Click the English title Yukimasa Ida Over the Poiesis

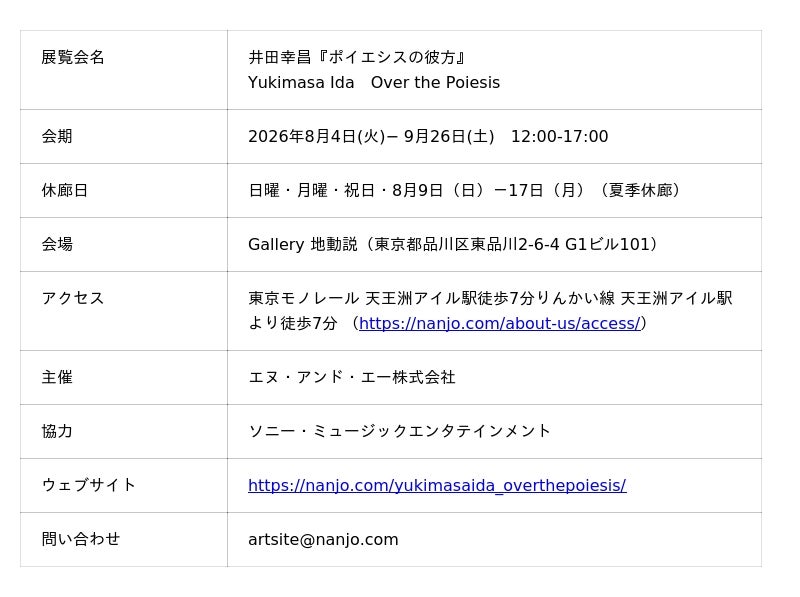[x=374, y=83]
